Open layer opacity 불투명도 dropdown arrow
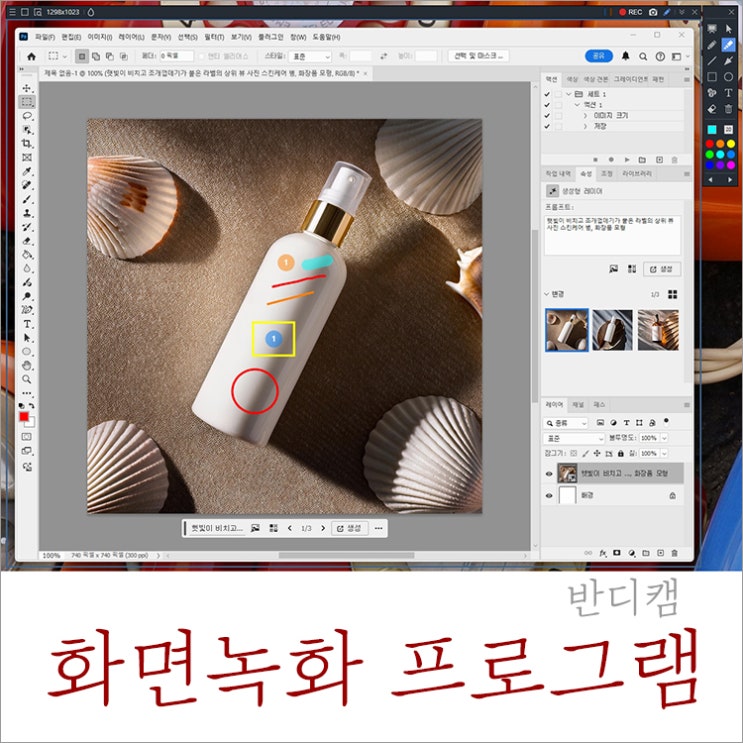This screenshot has width=743, height=743. [664, 438]
